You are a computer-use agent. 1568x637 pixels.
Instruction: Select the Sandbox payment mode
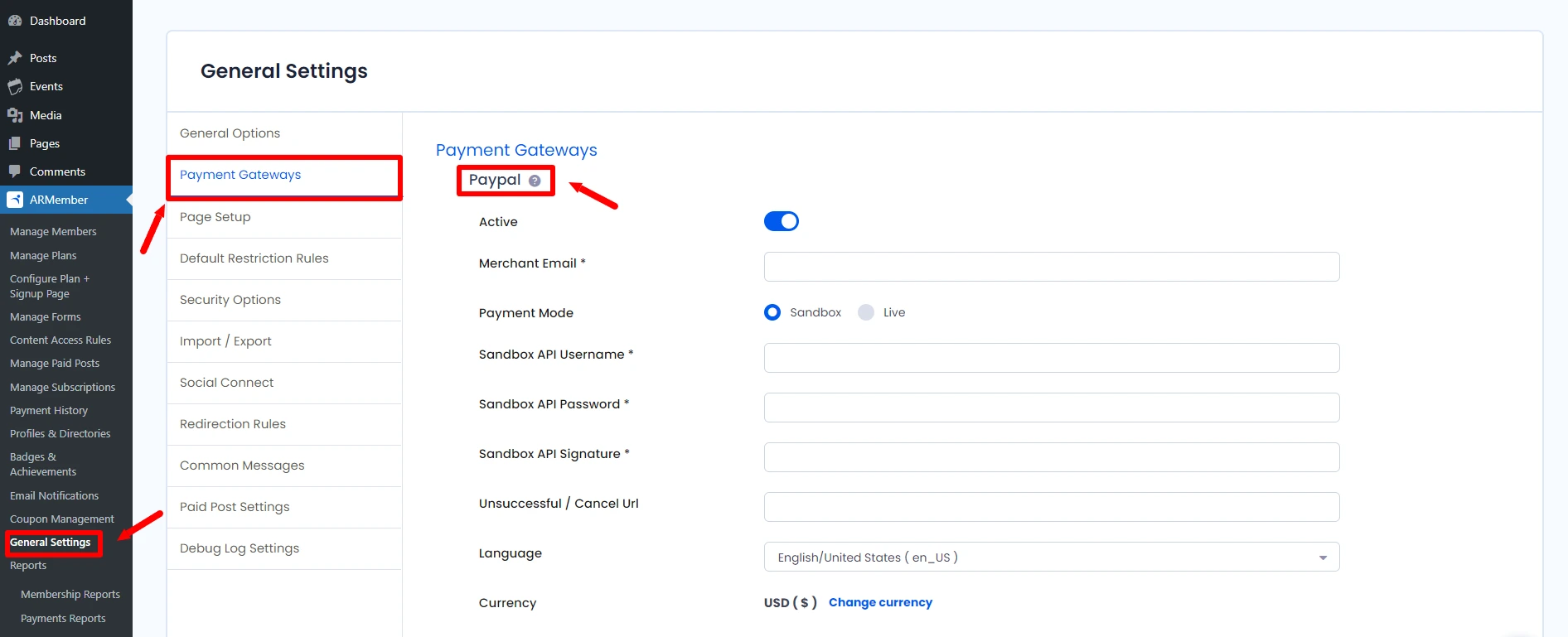click(x=772, y=312)
